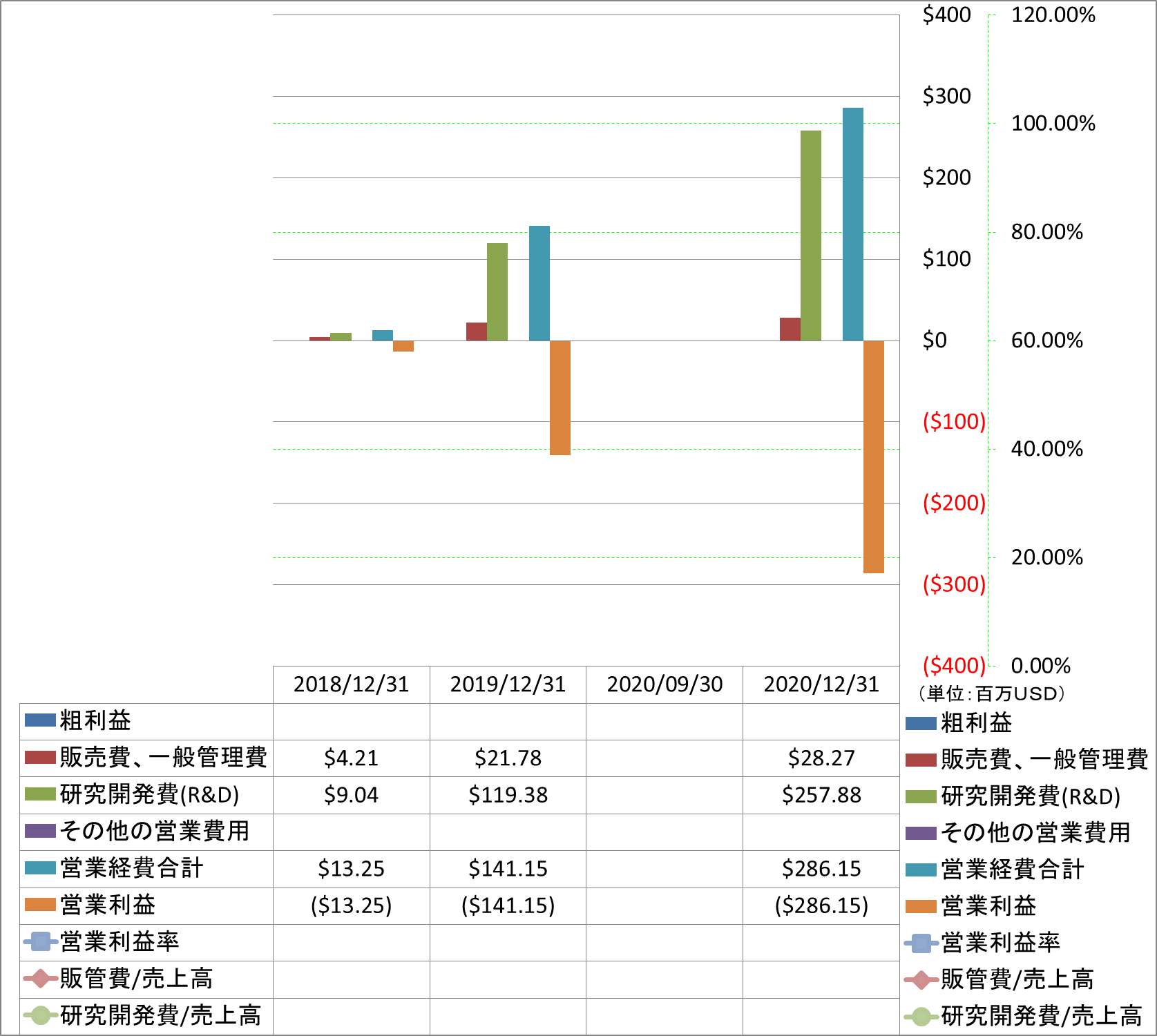Click the red ($100) axis label

tap(954, 422)
